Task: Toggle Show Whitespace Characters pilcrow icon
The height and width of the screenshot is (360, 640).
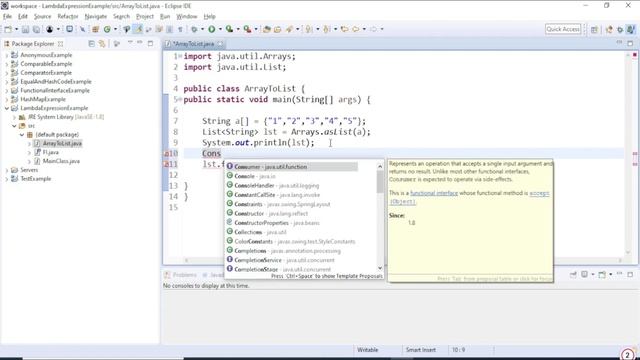Action: [180, 29]
